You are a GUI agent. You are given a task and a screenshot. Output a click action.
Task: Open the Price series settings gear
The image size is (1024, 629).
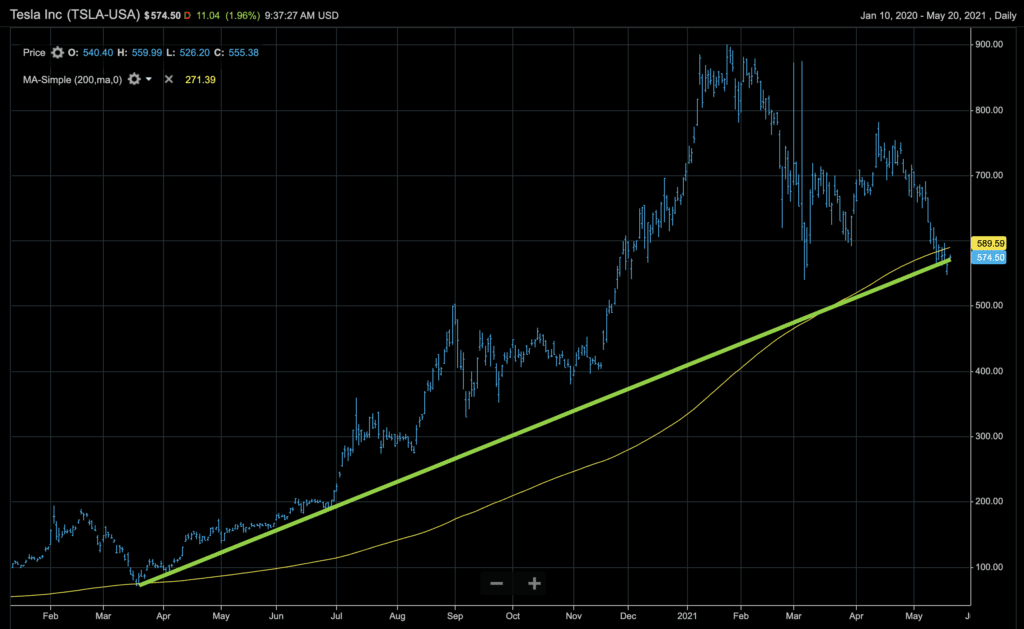pos(57,52)
